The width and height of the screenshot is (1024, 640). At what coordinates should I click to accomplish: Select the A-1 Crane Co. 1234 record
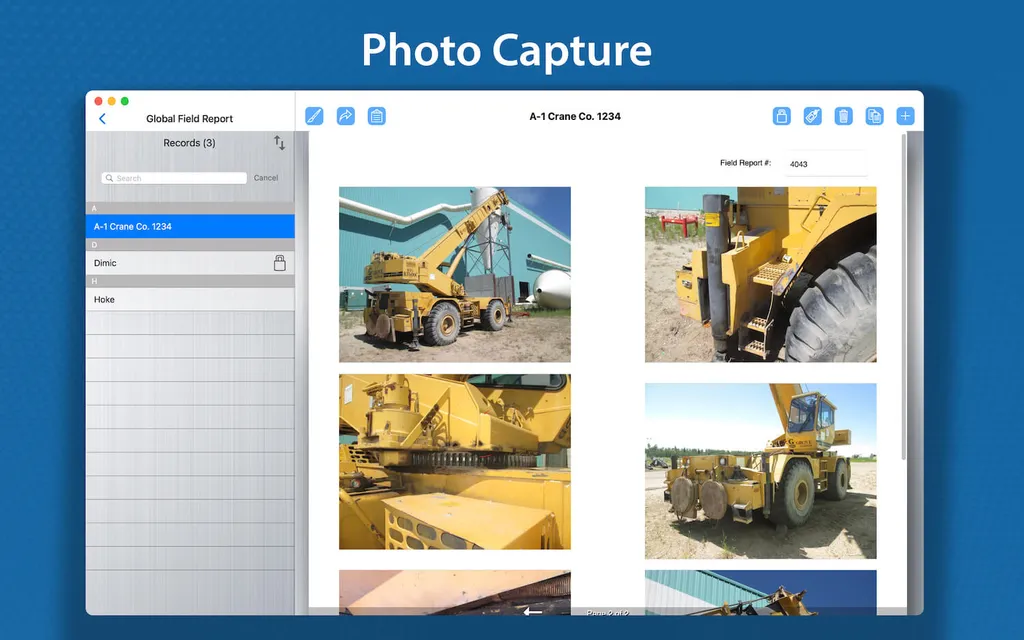point(190,226)
